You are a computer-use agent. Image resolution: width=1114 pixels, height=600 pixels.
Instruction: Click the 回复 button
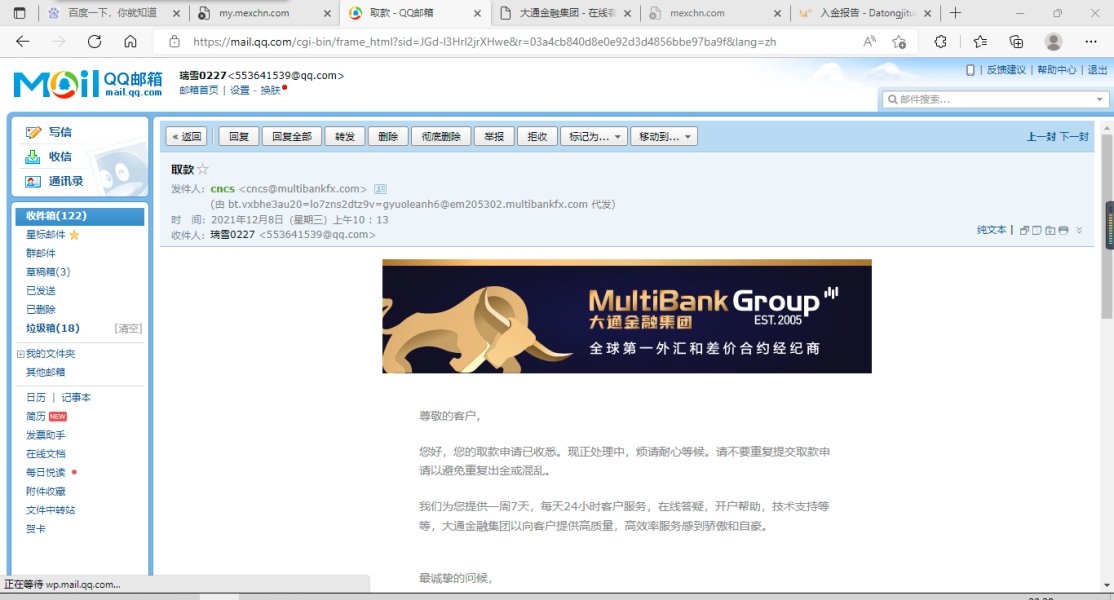click(239, 136)
